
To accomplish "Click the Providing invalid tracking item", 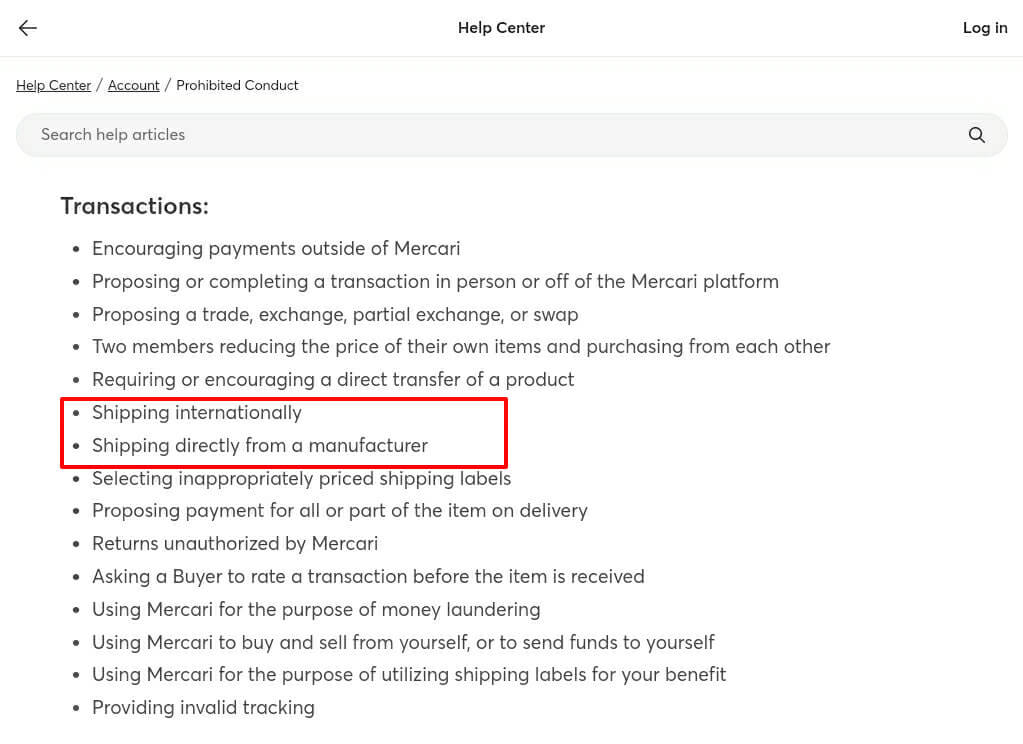I will pyautogui.click(x=203, y=707).
